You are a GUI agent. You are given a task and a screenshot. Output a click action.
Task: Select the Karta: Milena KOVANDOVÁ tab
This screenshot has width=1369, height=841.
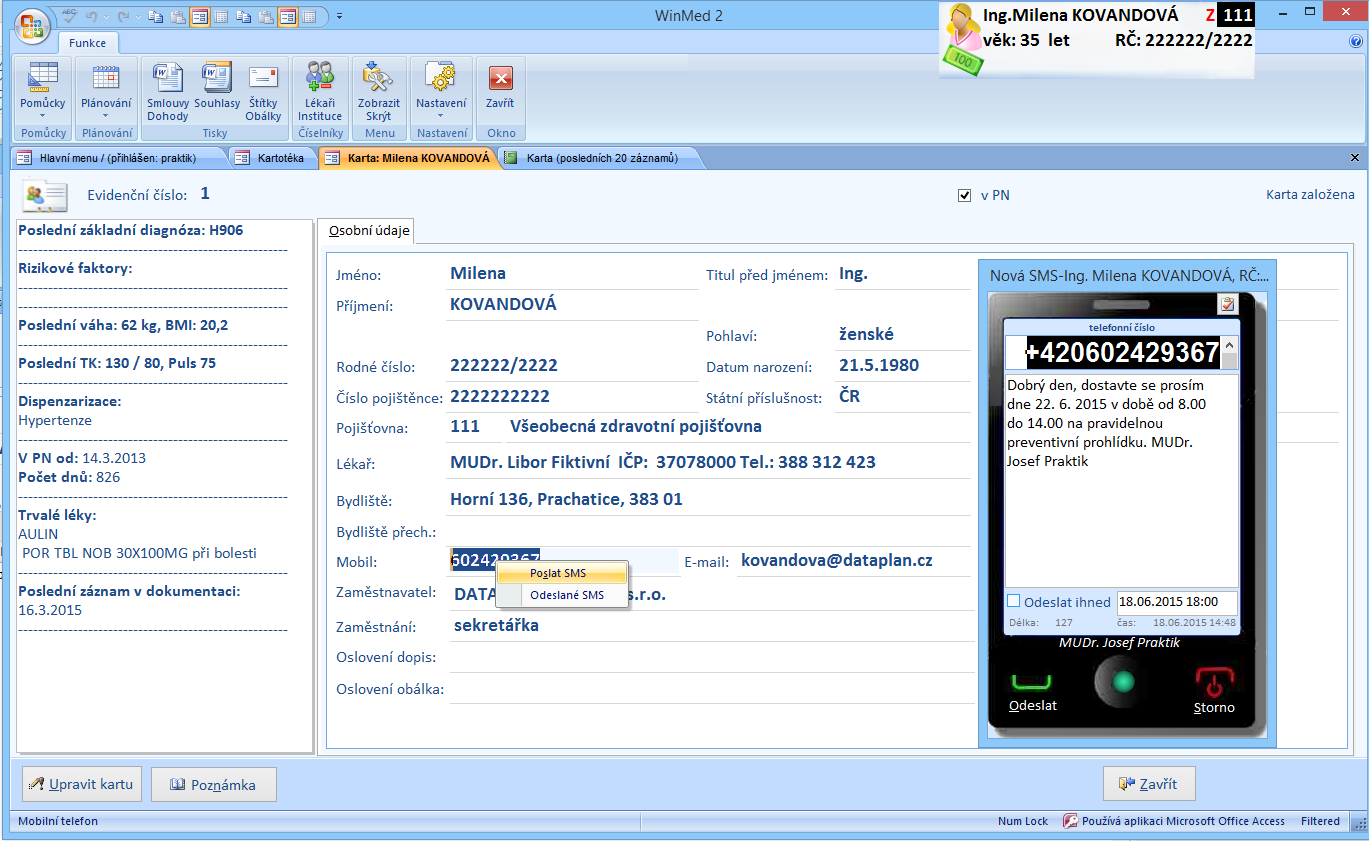pyautogui.click(x=408, y=158)
